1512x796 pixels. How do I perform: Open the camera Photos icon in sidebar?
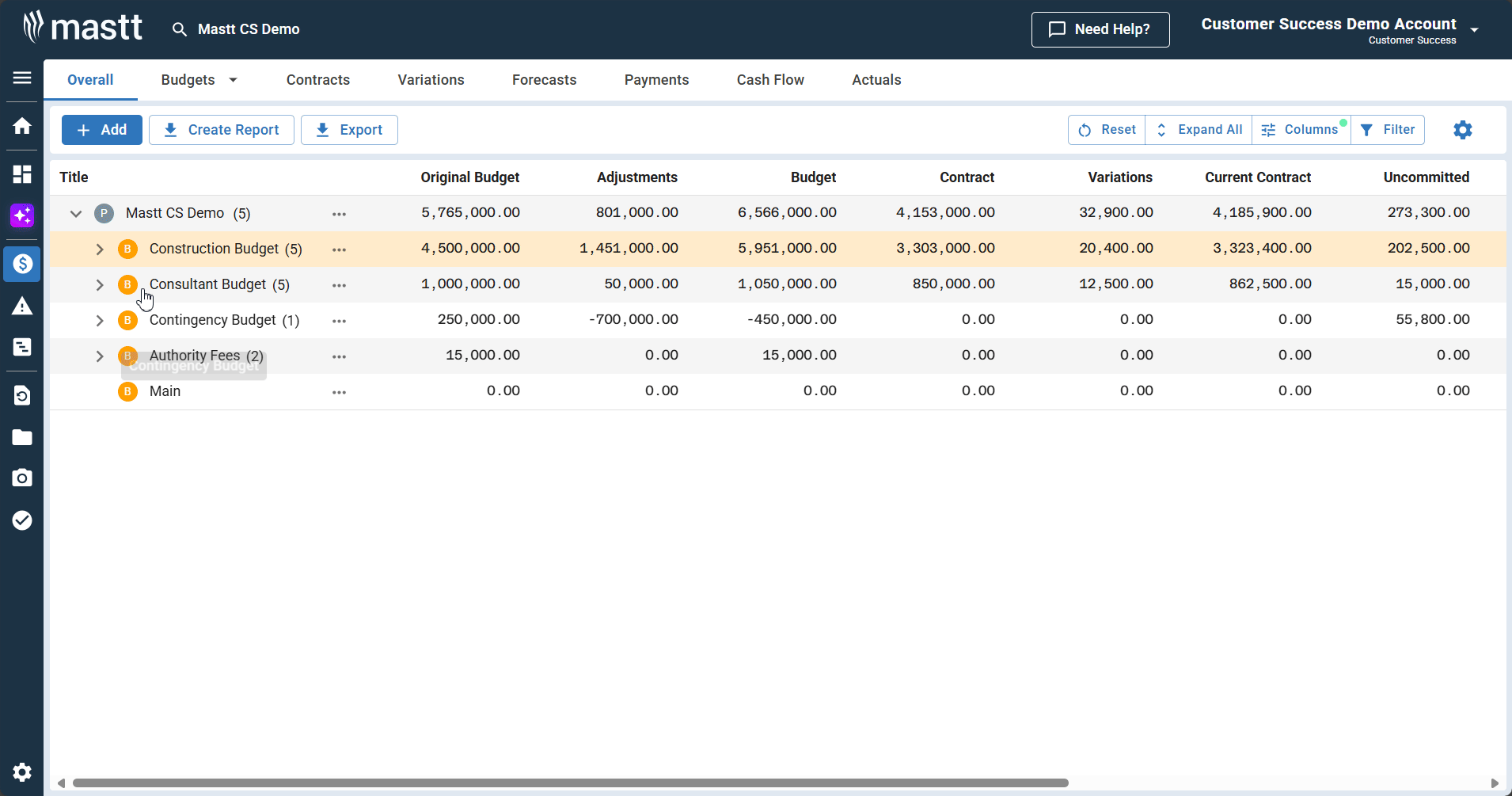click(22, 478)
